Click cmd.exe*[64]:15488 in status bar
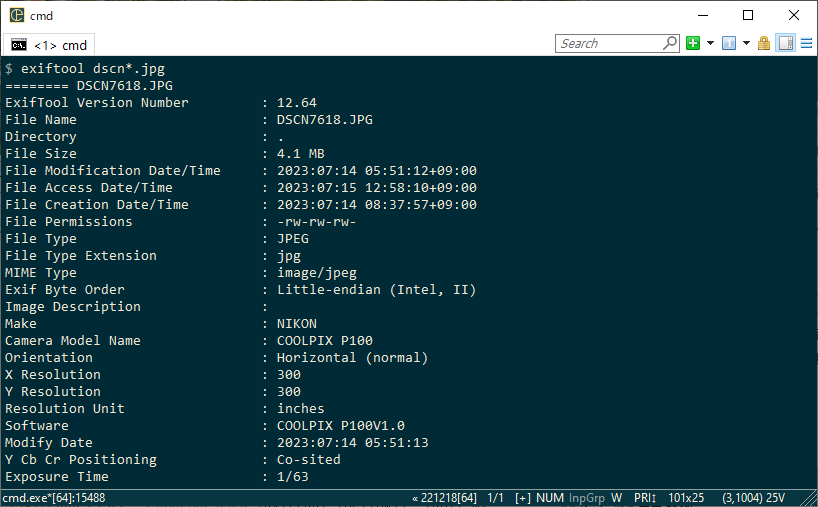818x507 pixels. 54,498
